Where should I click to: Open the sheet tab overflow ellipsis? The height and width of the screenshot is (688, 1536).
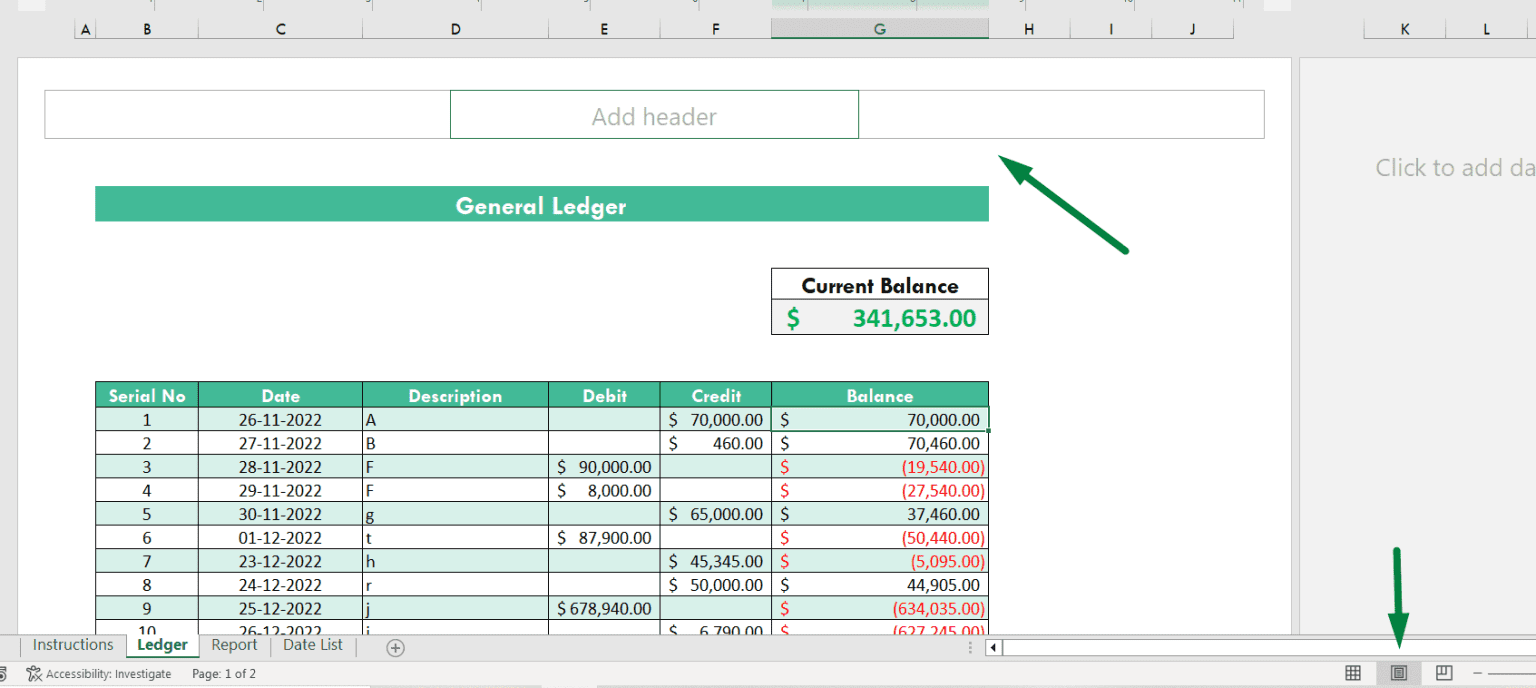969,647
